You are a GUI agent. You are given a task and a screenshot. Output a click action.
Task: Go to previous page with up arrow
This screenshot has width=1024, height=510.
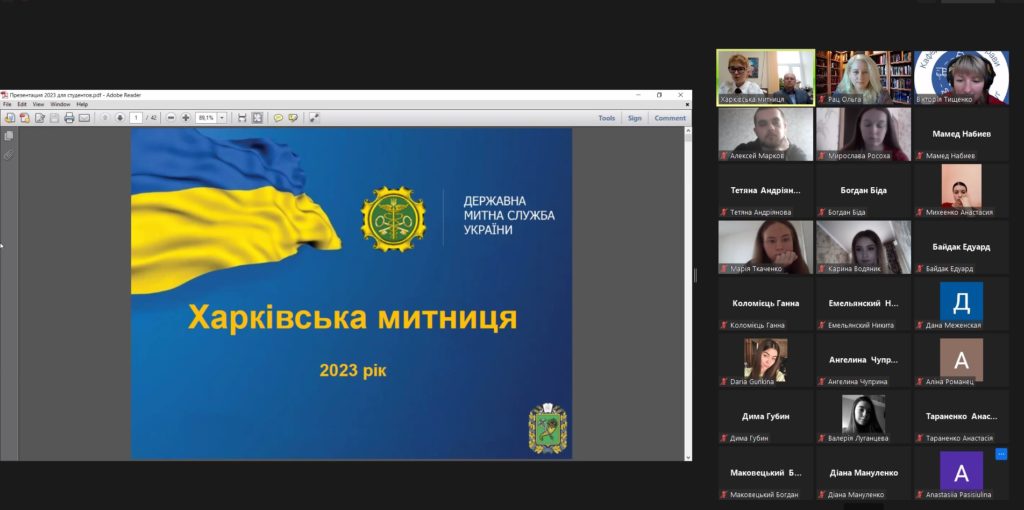[105, 118]
